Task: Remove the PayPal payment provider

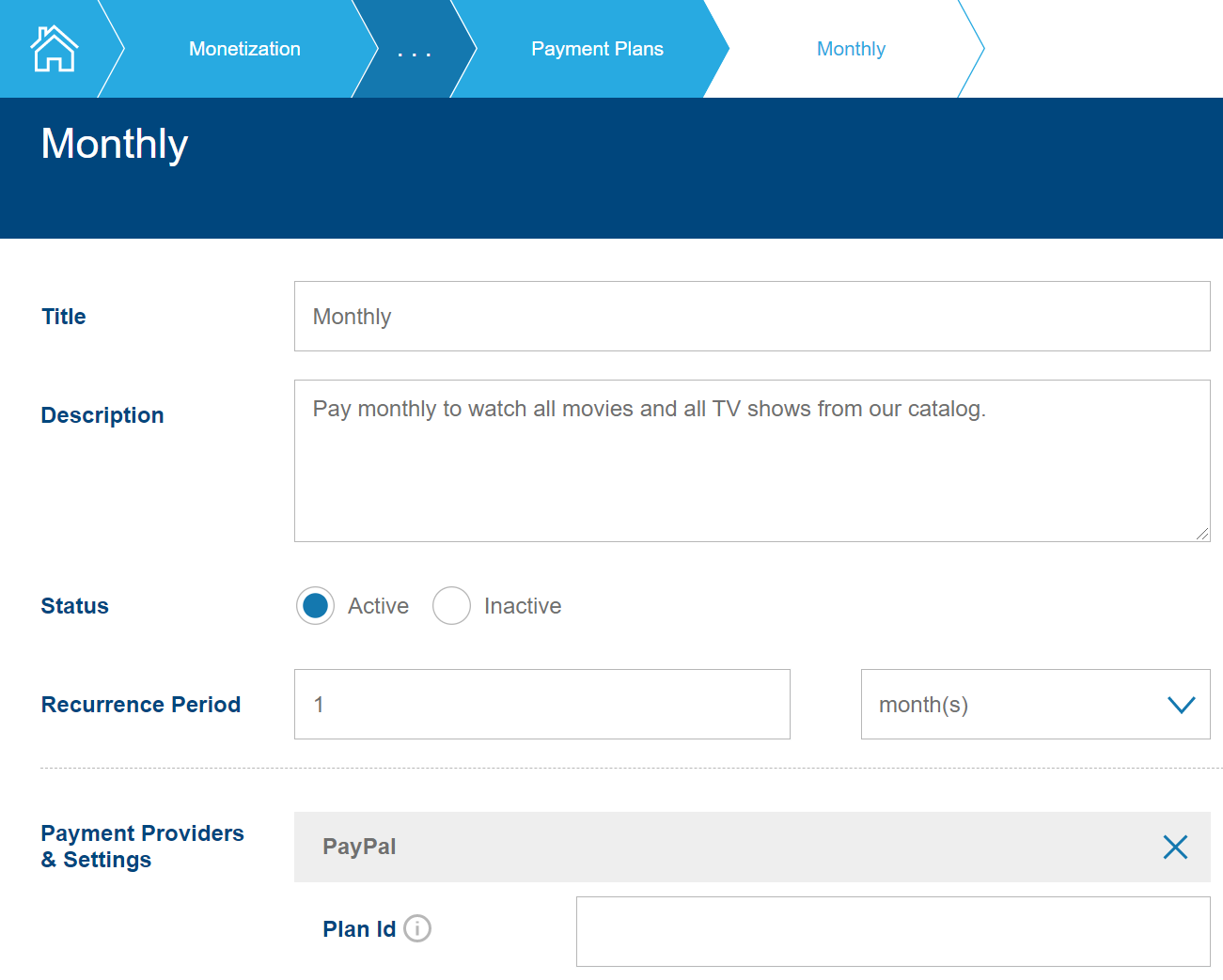Action: [1174, 847]
